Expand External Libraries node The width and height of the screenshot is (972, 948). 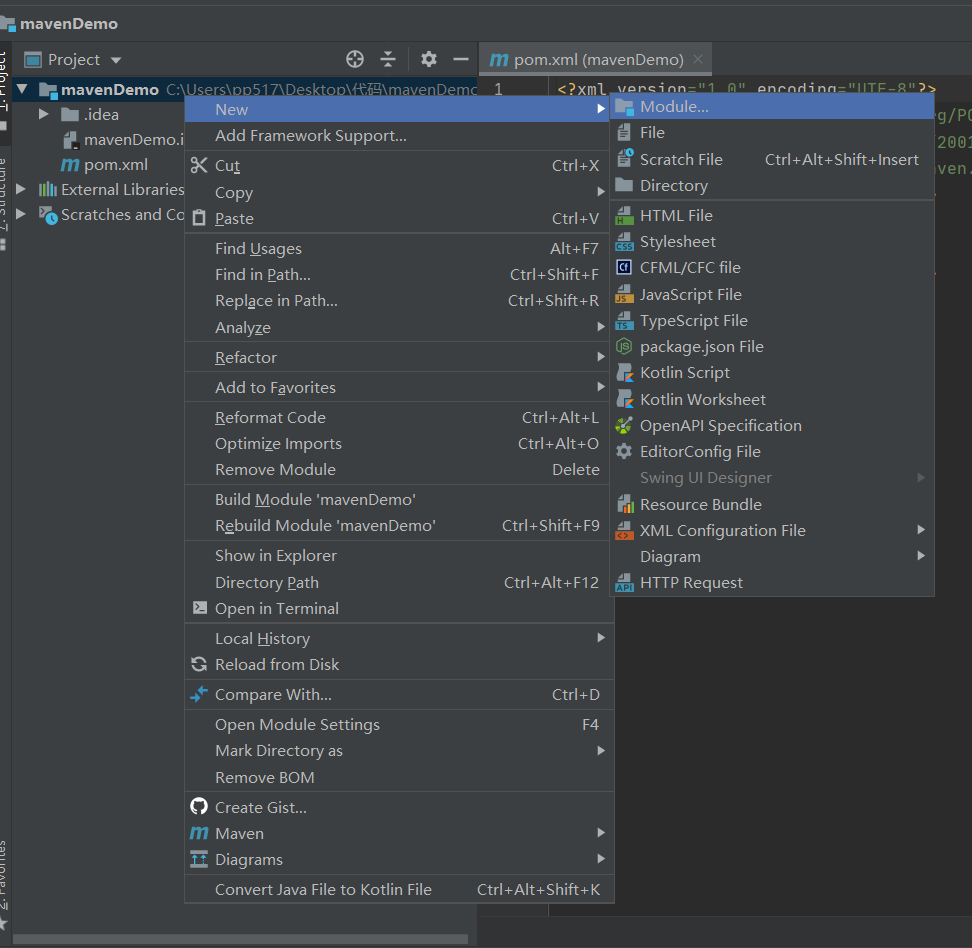click(x=20, y=189)
